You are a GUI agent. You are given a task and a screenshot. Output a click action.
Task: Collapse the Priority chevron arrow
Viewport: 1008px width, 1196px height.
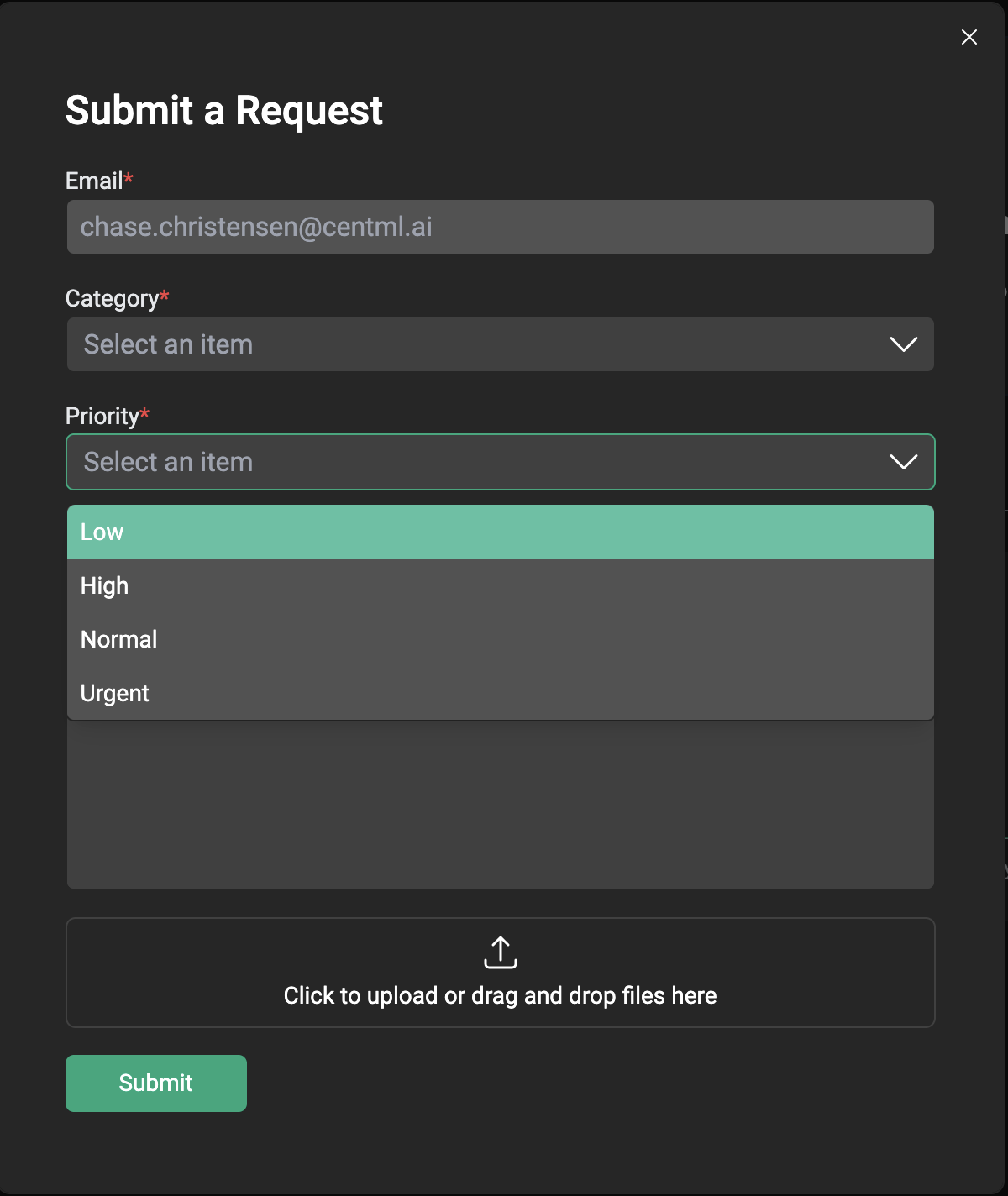(x=904, y=462)
